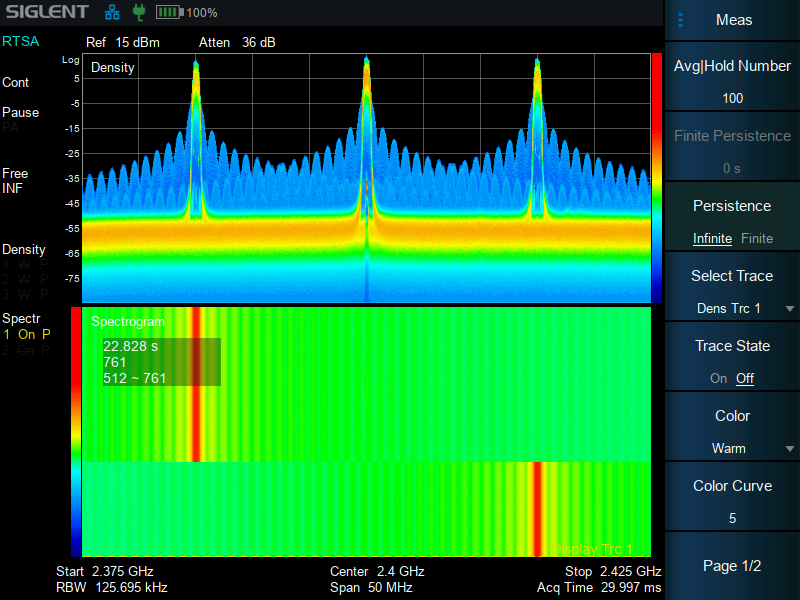Click the Stop 2.425 GHz readout
800x600 pixels.
(x=613, y=571)
